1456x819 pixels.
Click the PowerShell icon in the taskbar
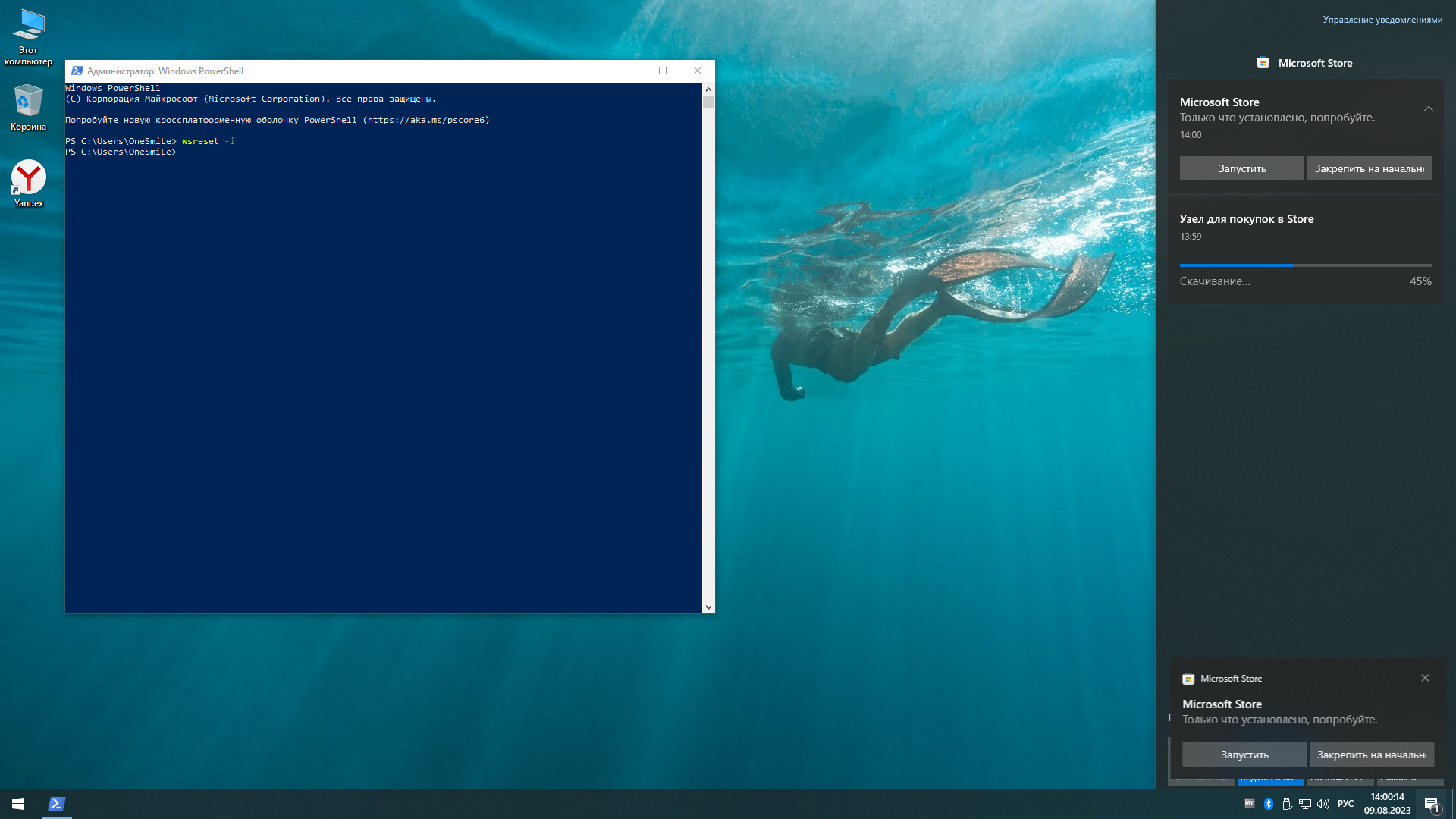pyautogui.click(x=57, y=804)
